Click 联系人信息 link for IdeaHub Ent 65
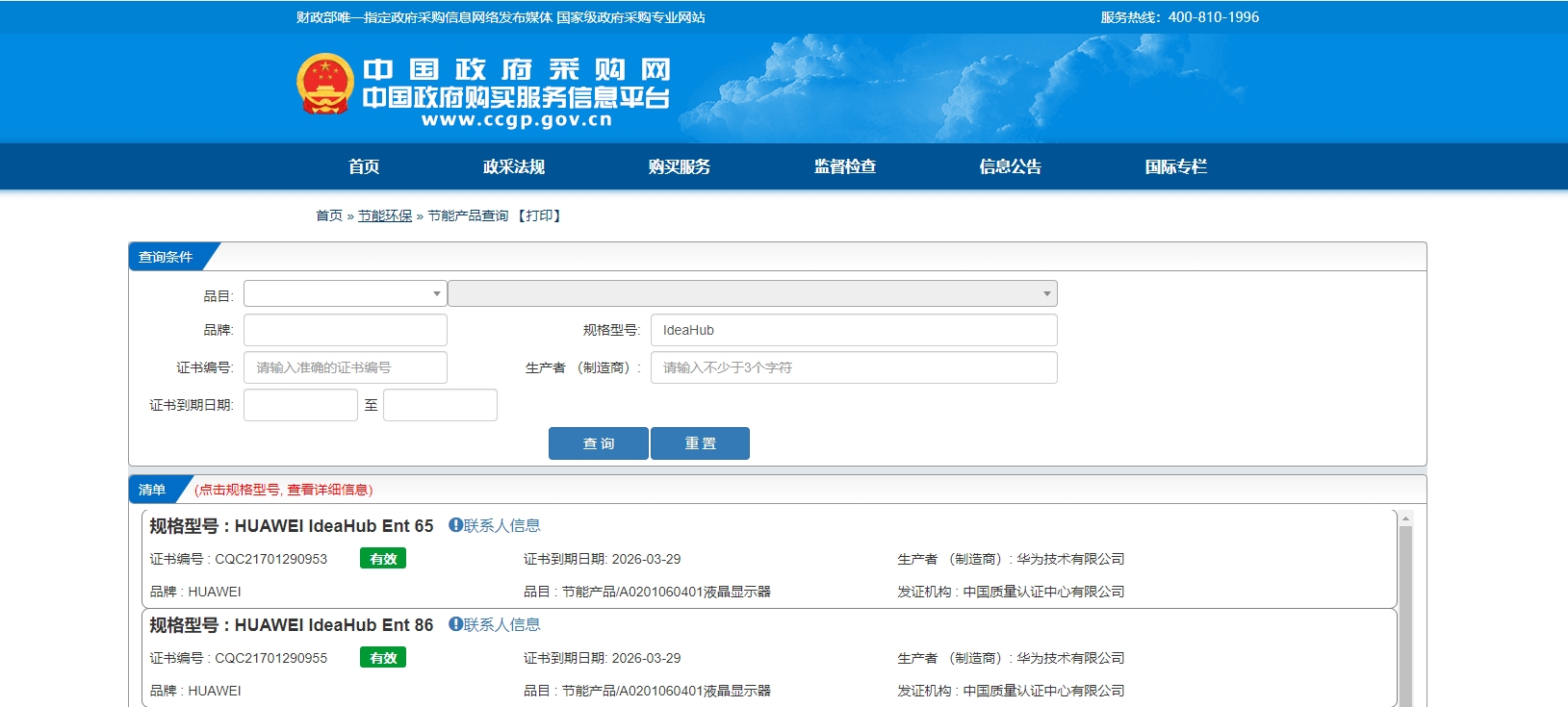 coord(501,525)
